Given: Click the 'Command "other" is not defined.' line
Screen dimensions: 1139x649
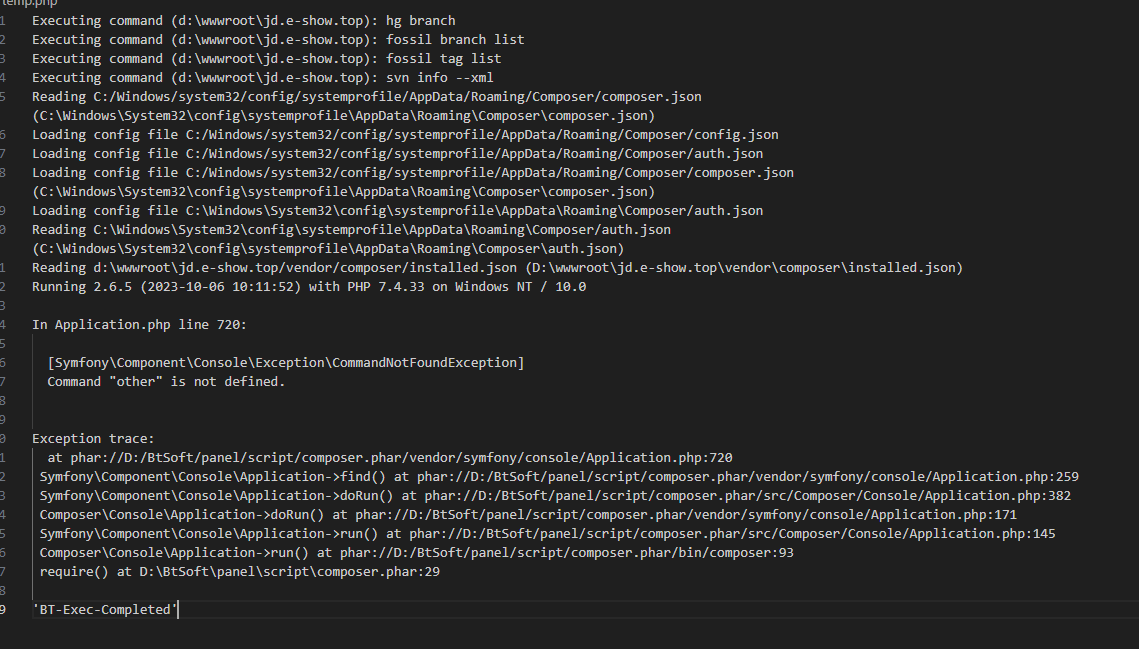Looking at the screenshot, I should (166, 382).
